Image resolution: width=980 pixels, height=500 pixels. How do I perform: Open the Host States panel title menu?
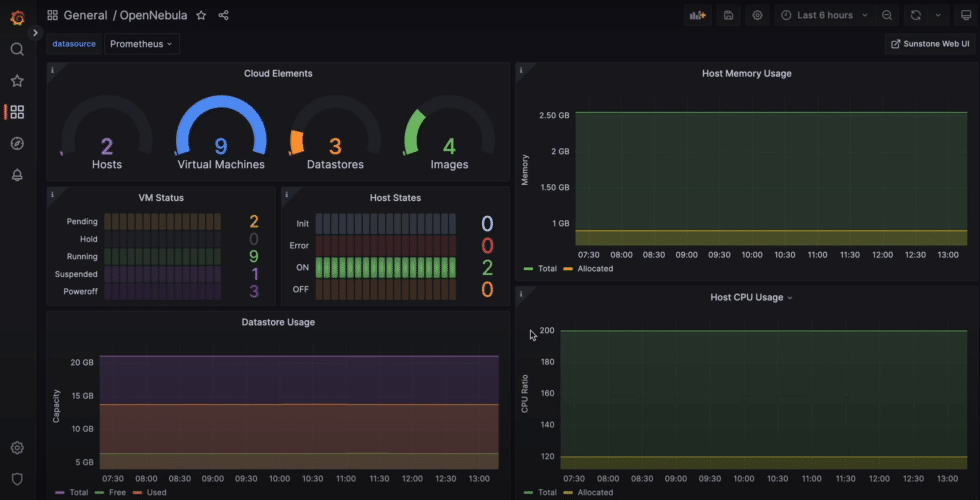396,198
